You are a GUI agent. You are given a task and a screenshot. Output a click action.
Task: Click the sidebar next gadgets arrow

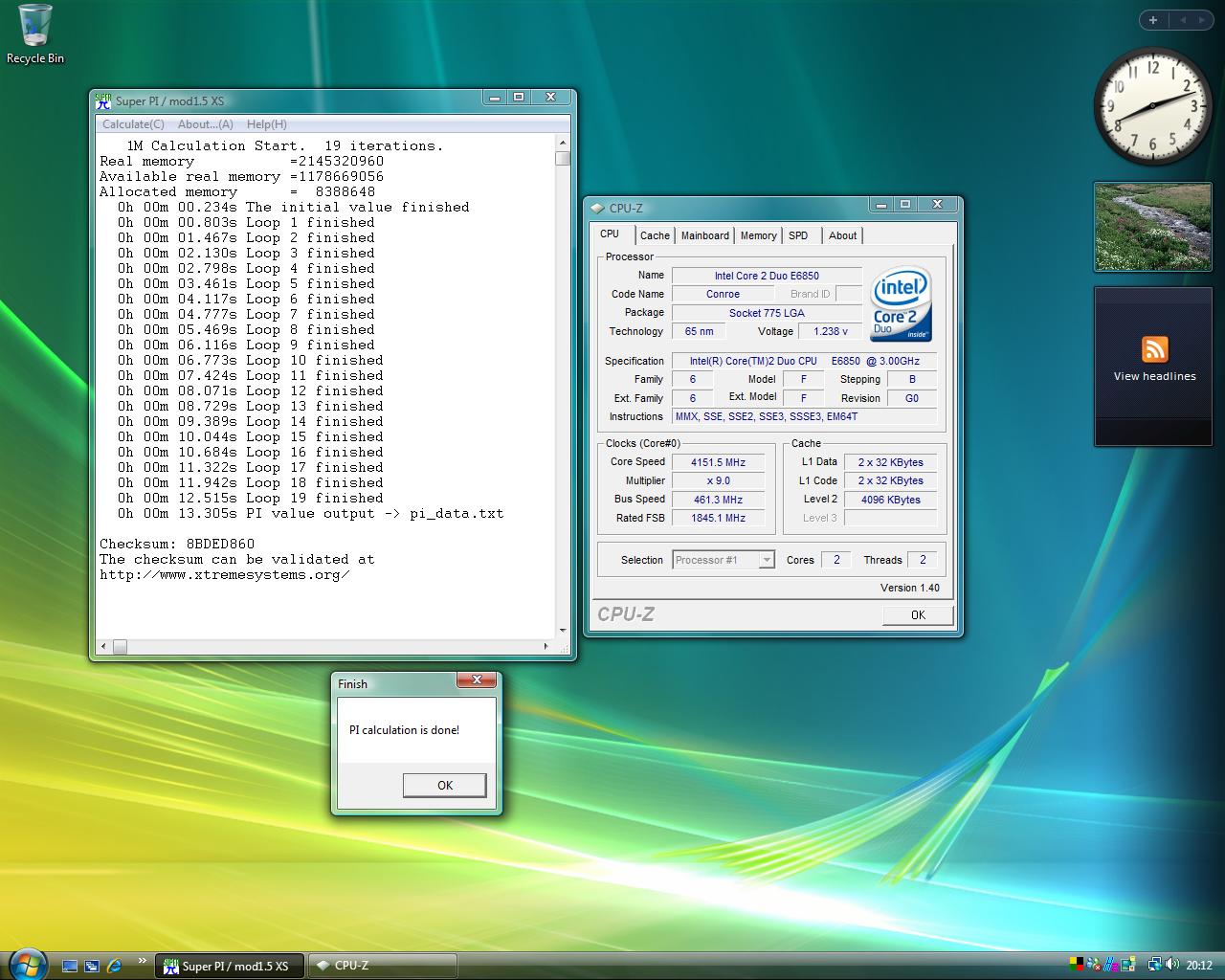click(x=1203, y=20)
